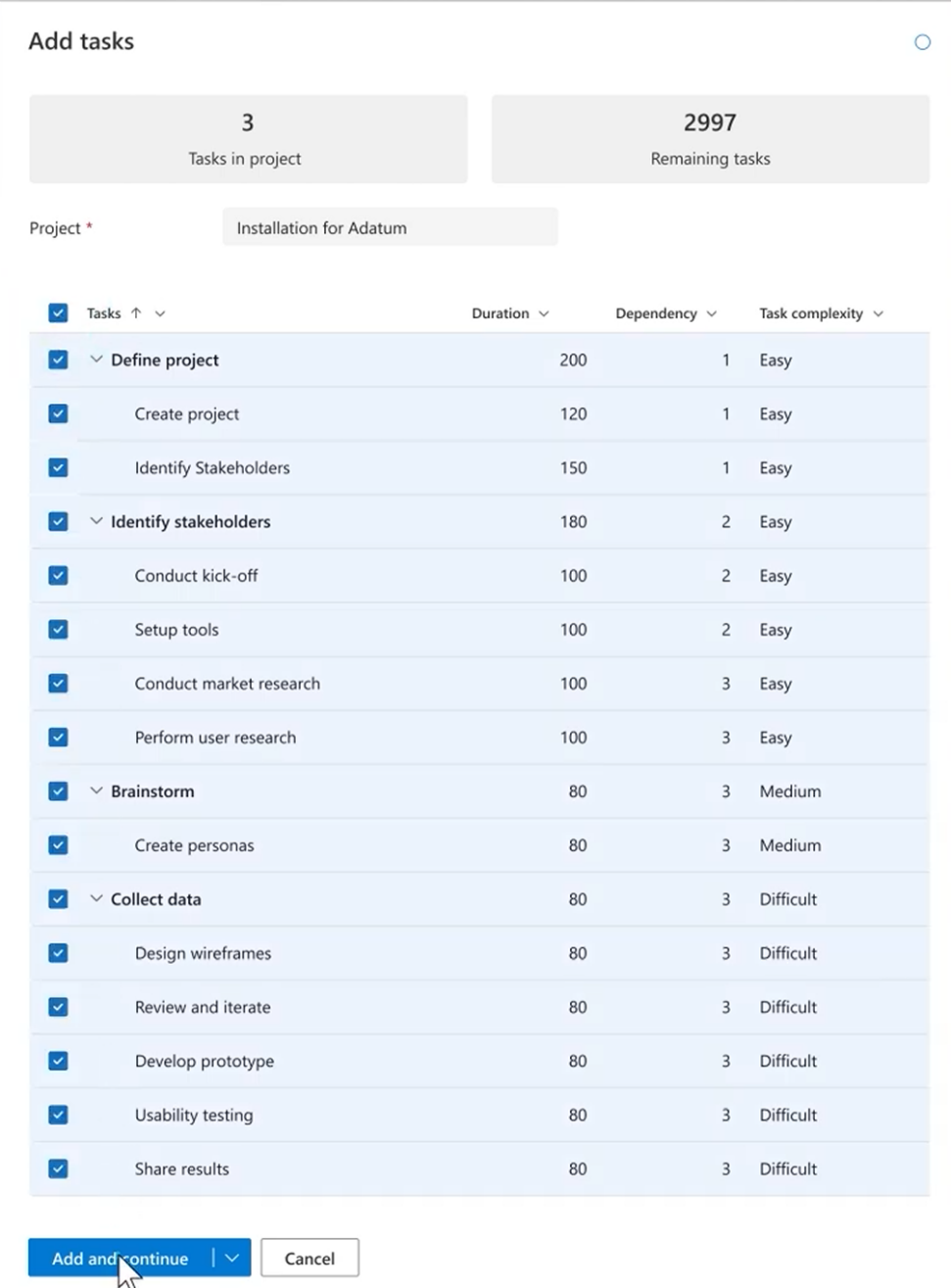Click the Add tasks dialog title
This screenshot has width=951, height=1288.
click(81, 41)
